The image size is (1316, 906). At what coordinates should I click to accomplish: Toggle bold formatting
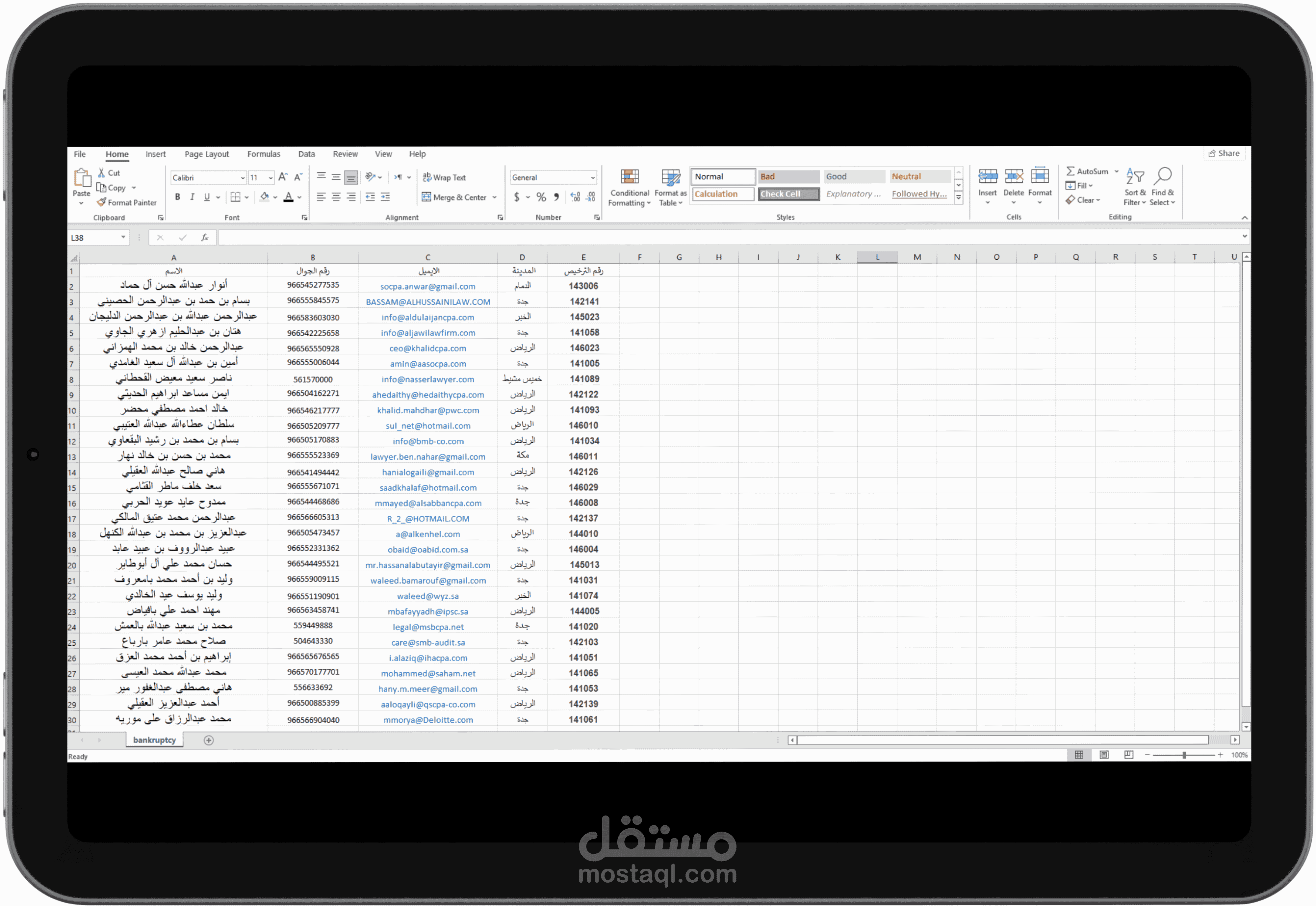178,197
